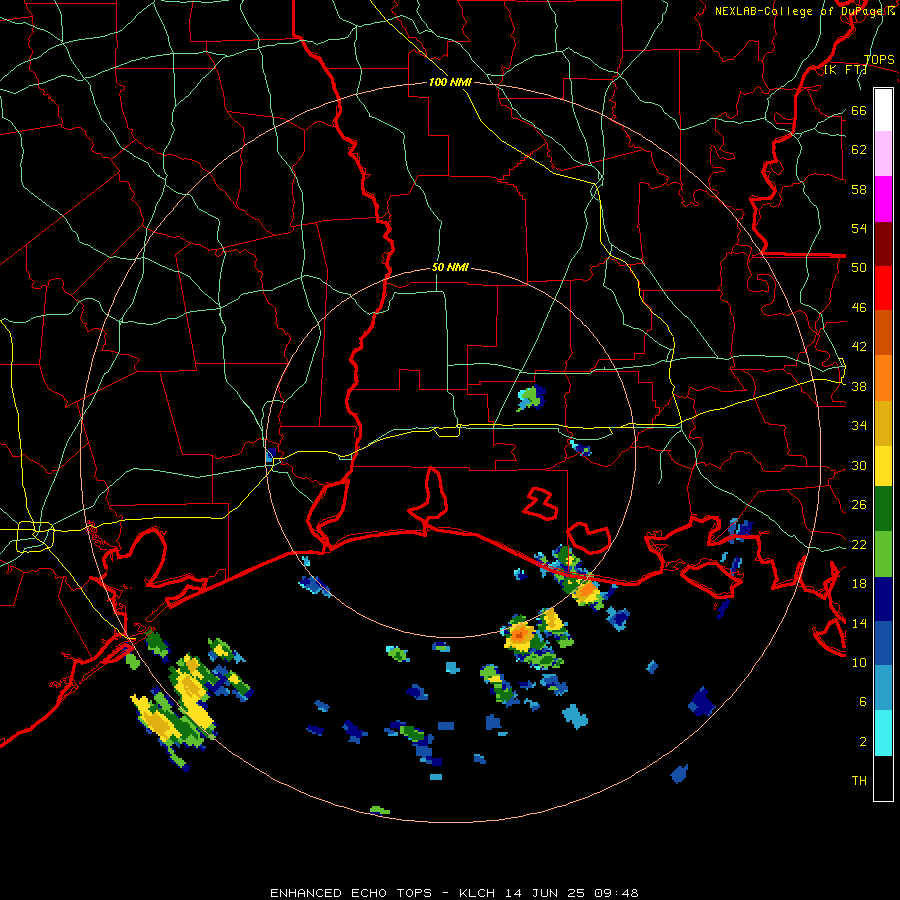Click the ENHANCED ECHO TOPS KLCH caption
Viewport: 900px width, 900px height.
pyautogui.click(x=454, y=893)
